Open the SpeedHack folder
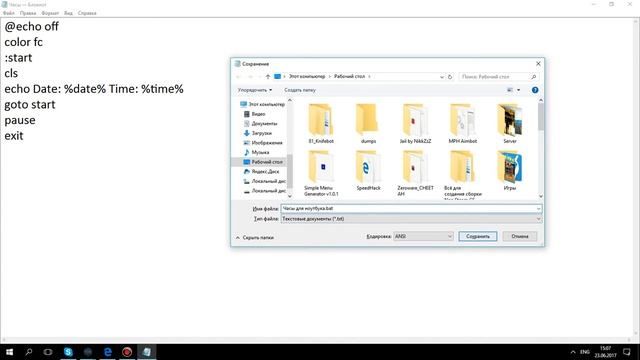 point(368,170)
